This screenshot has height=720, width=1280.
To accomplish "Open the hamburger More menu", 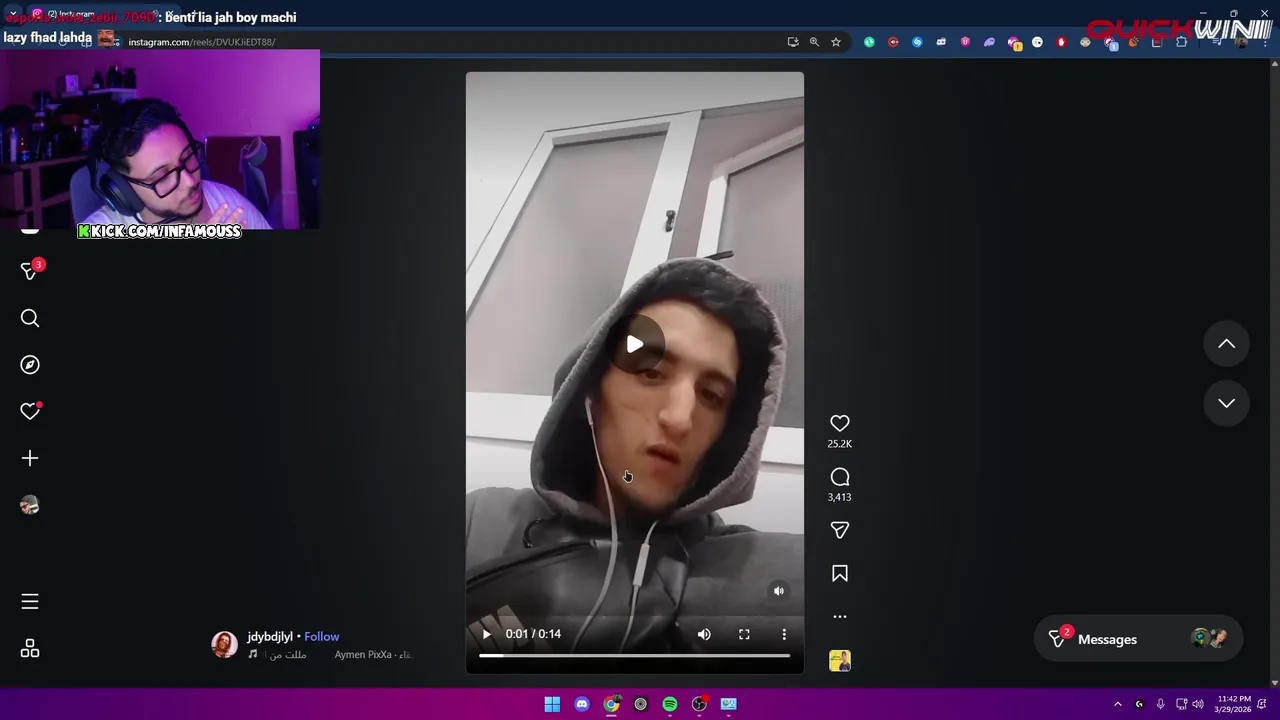I will pos(30,601).
